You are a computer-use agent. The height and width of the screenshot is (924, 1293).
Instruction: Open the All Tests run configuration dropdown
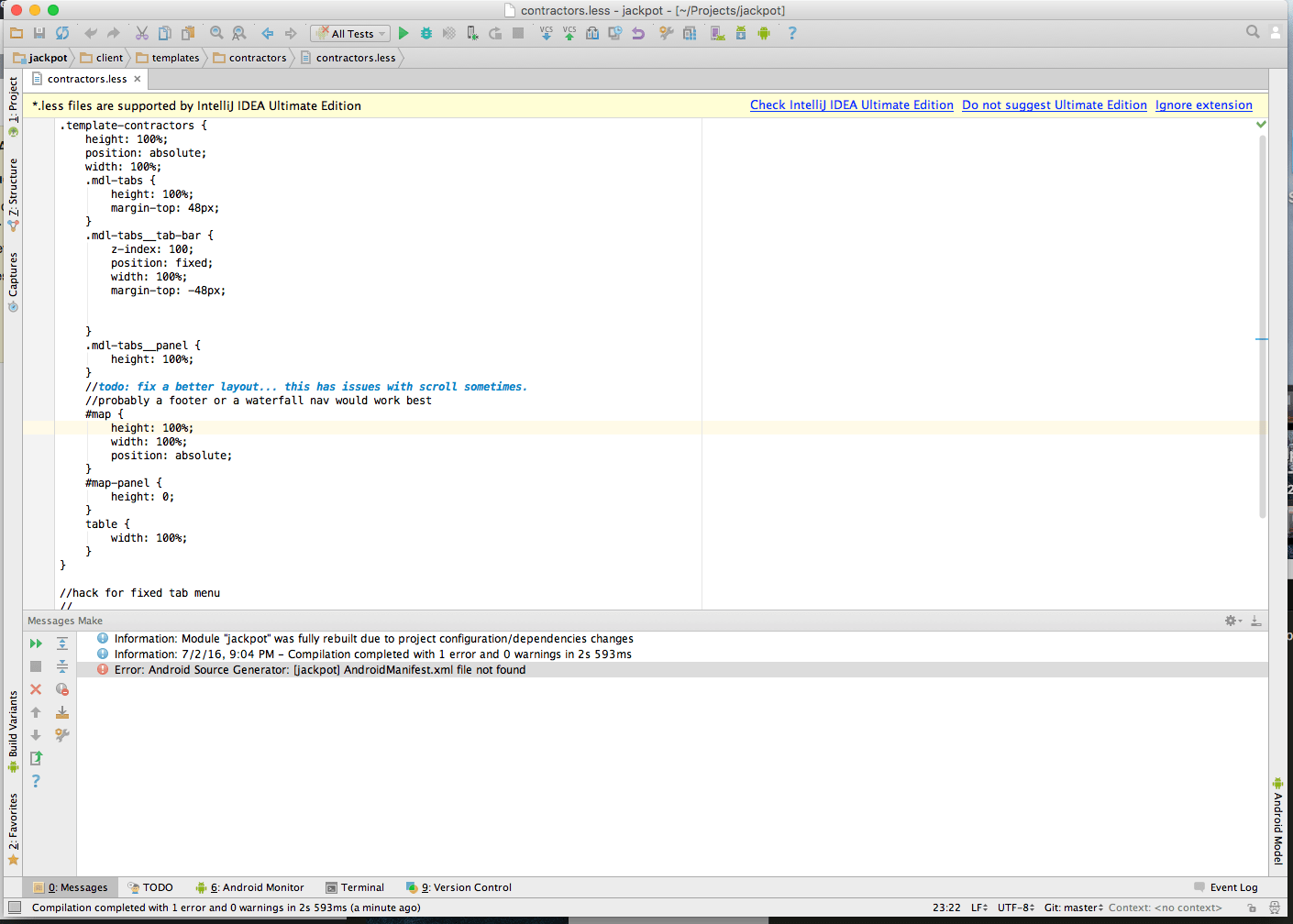349,33
